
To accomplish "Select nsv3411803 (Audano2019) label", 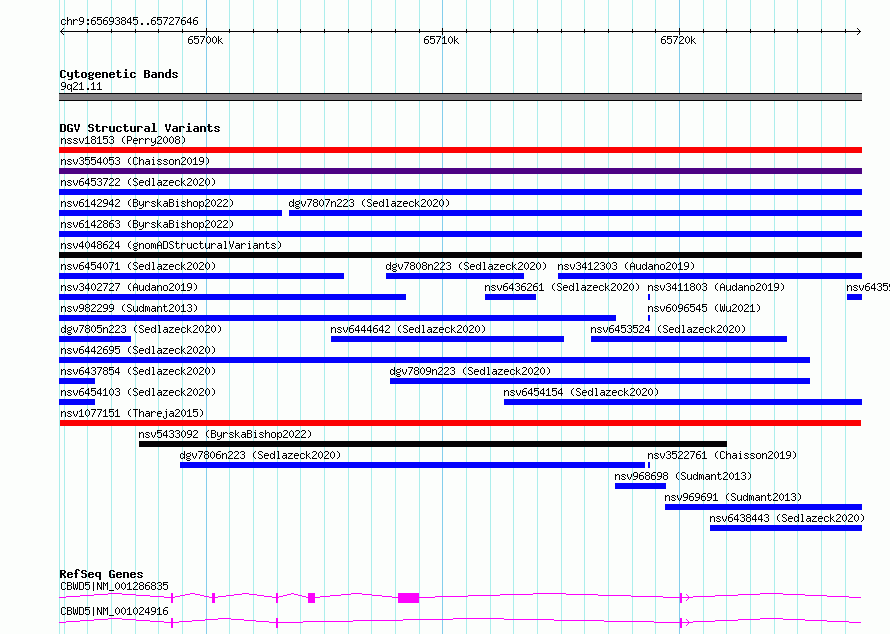I will coord(716,287).
